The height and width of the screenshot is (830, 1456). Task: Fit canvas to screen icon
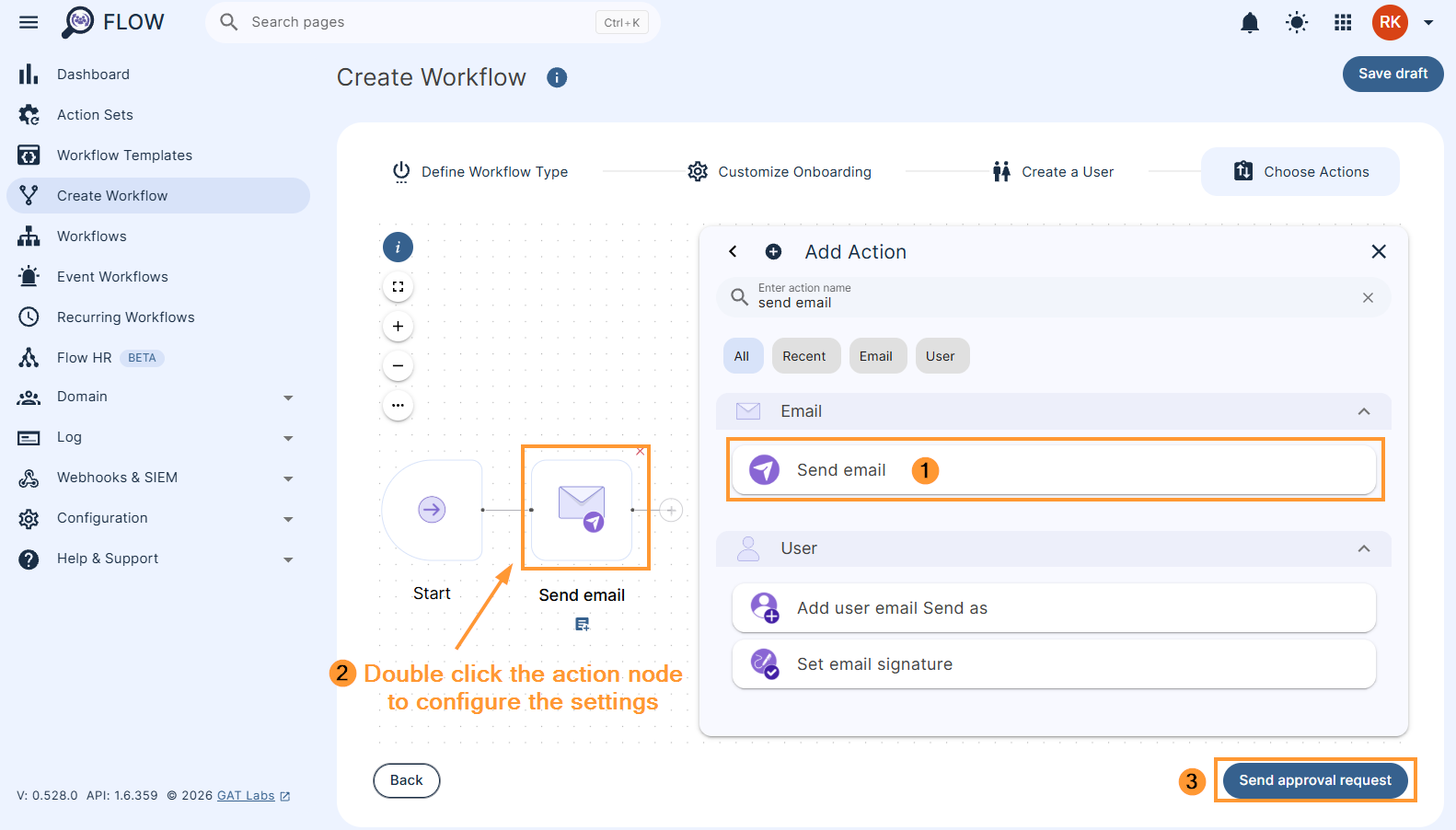398,287
